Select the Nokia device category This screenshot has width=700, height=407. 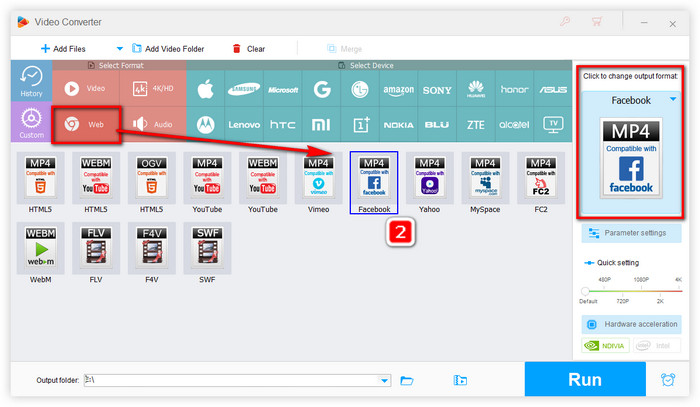coord(398,125)
